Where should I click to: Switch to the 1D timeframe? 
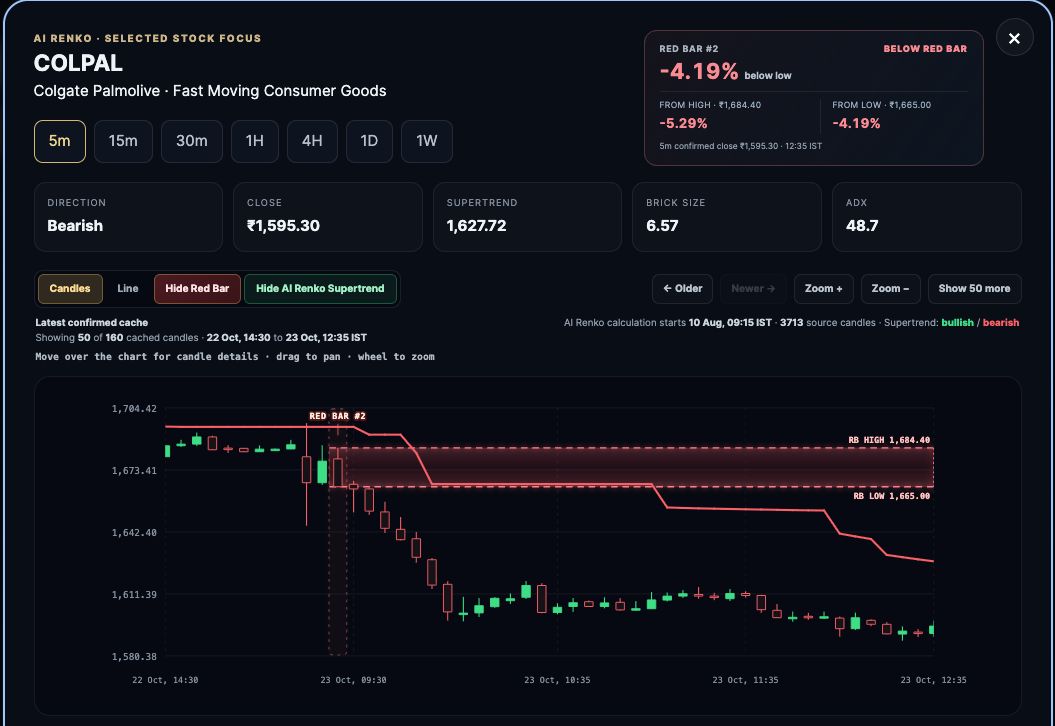tap(369, 141)
